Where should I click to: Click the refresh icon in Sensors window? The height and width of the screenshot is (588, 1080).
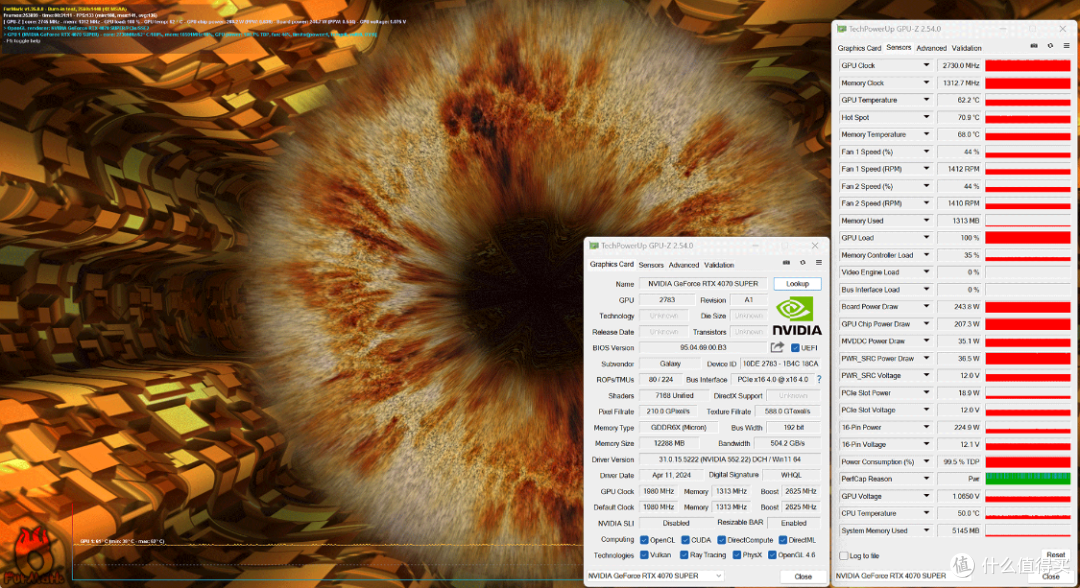click(1050, 46)
